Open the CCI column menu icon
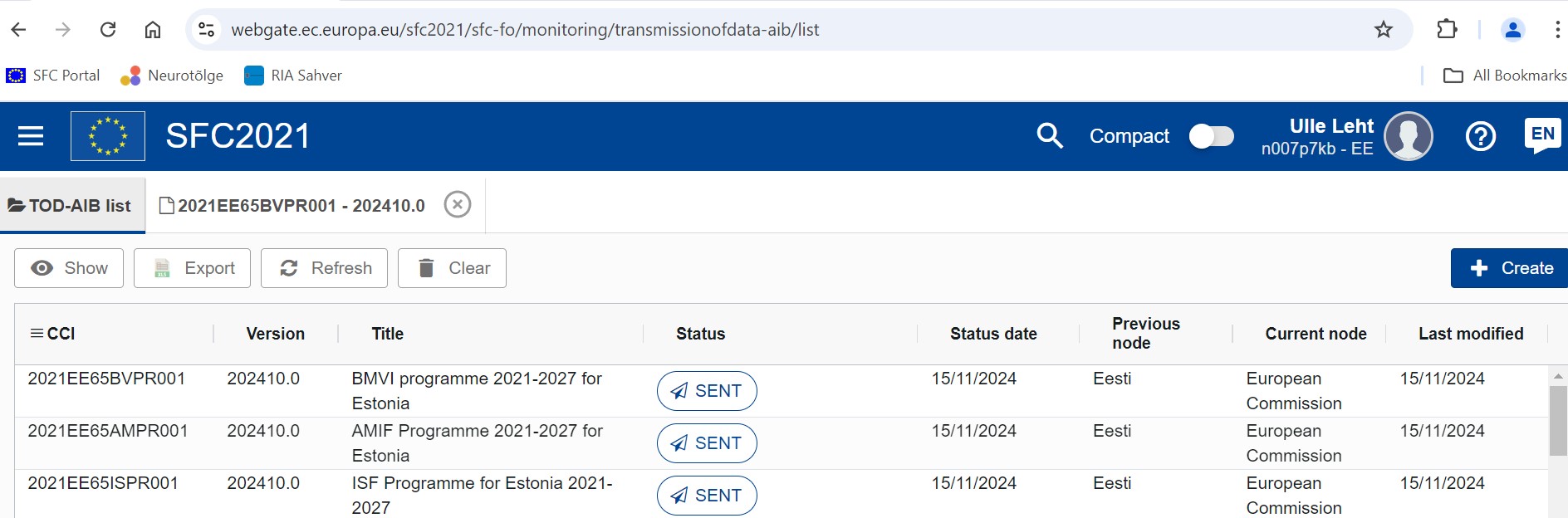This screenshot has width=1568, height=518. click(x=37, y=334)
